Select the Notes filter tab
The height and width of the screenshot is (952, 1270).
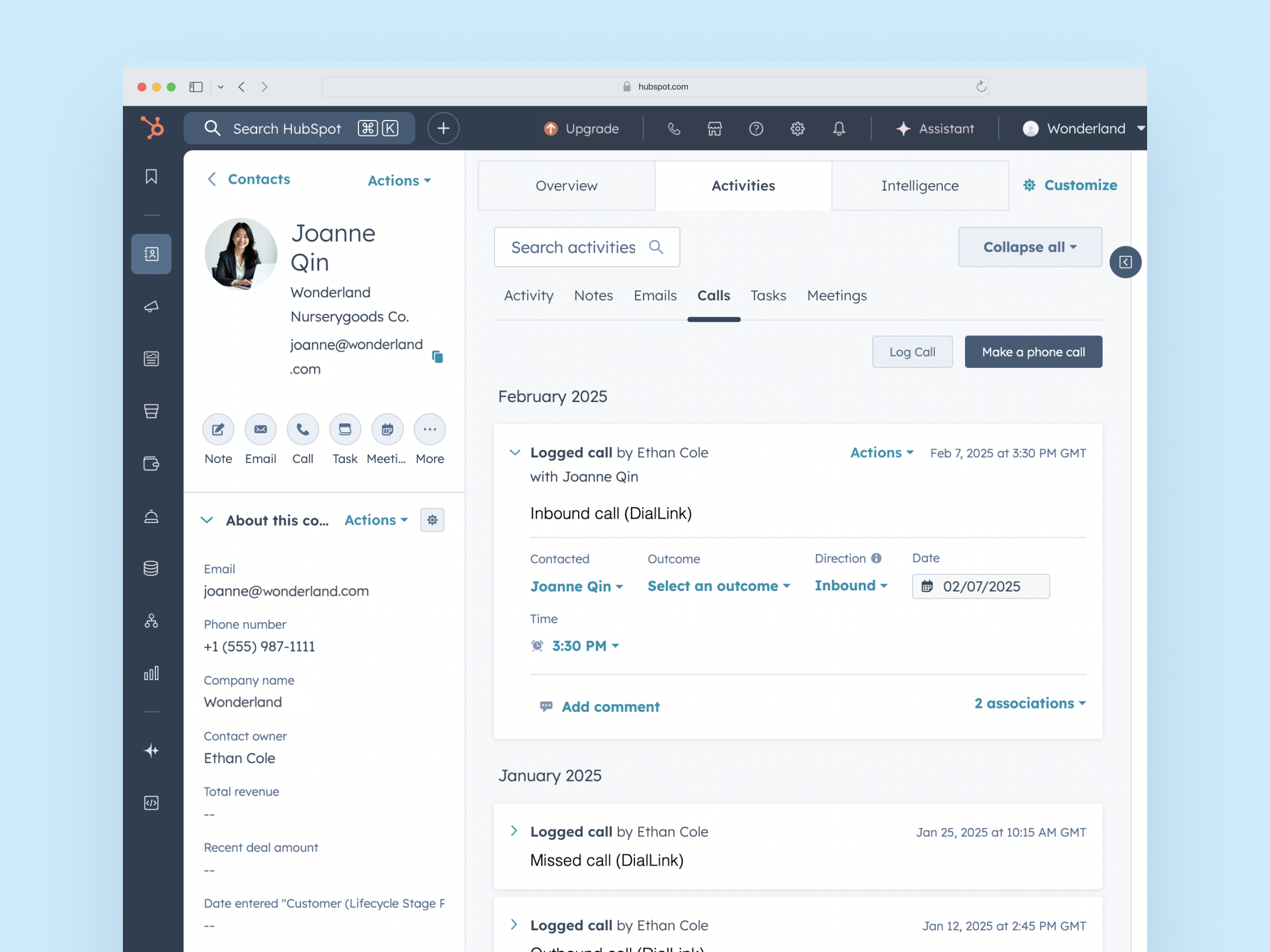click(x=593, y=296)
